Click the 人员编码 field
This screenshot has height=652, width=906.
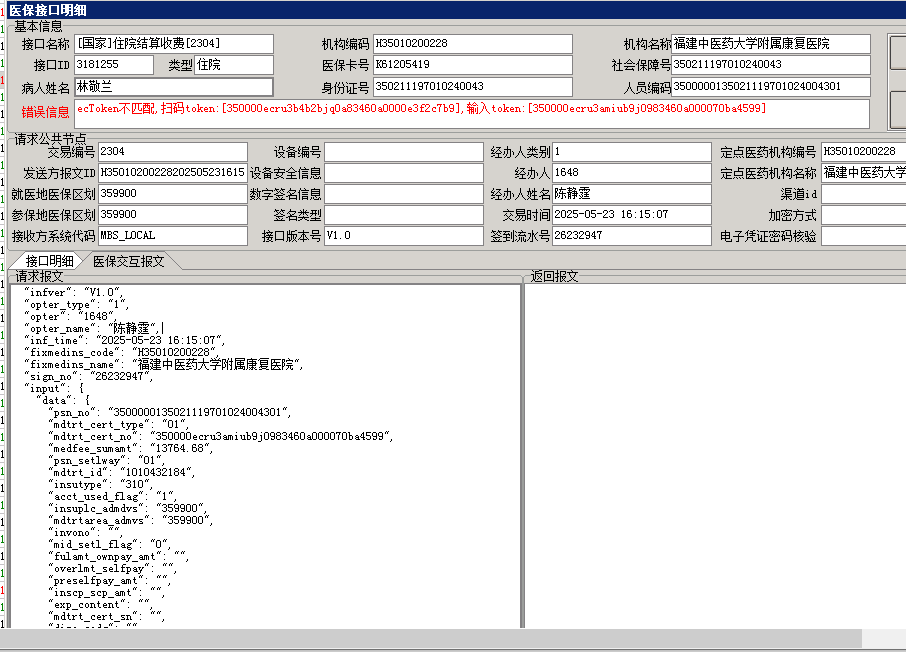[x=771, y=87]
